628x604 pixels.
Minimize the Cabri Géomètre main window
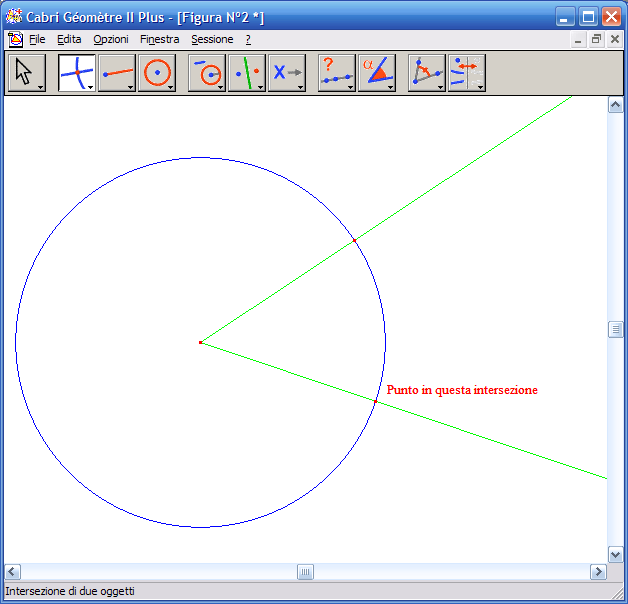click(565, 17)
